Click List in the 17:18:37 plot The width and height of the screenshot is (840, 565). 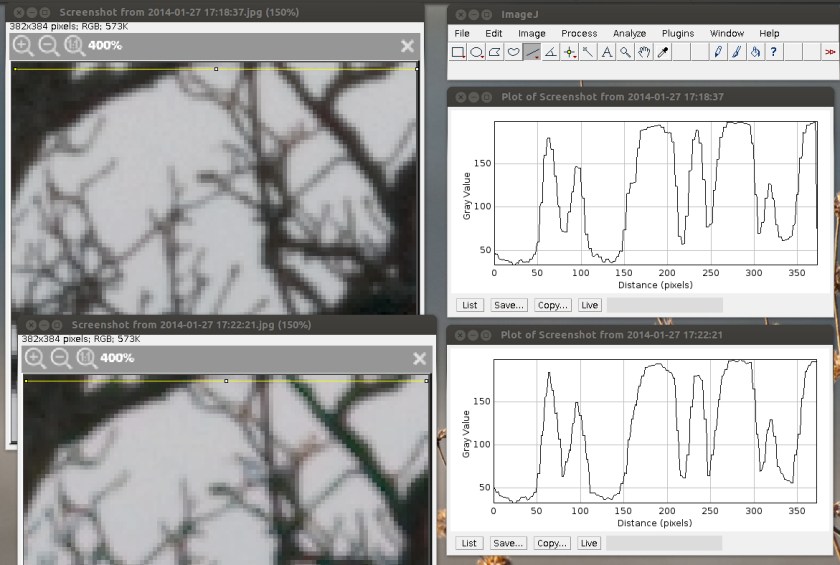pyautogui.click(x=468, y=305)
